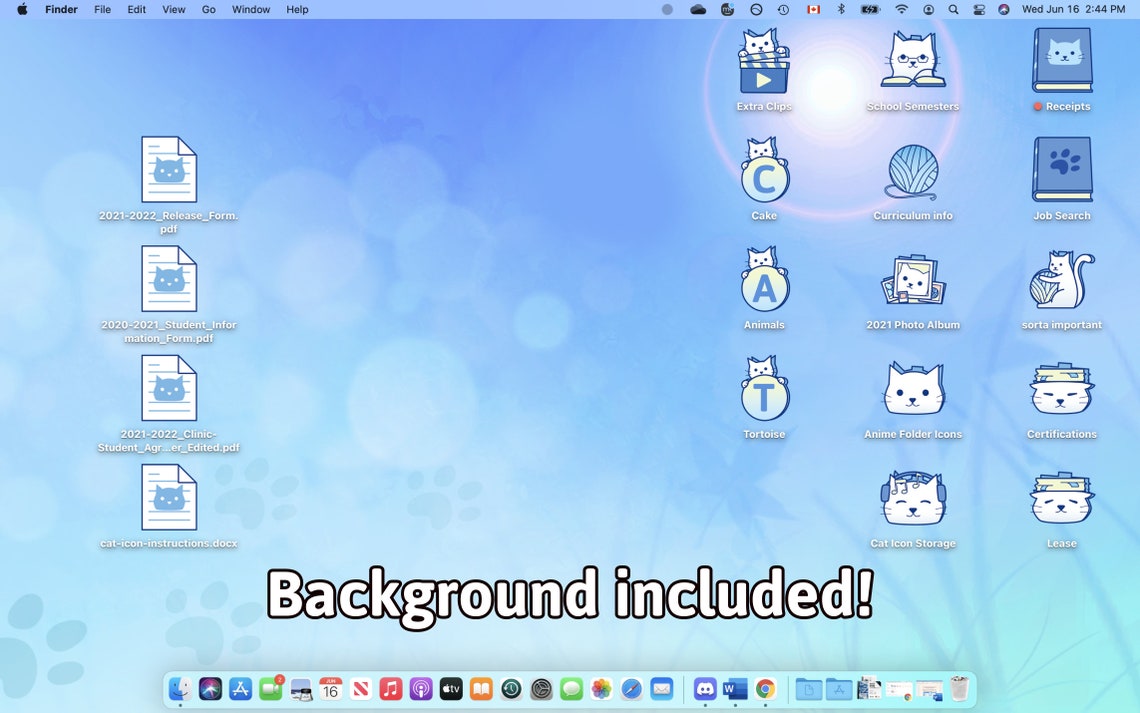Open Microsoft Word from the Dock
The width and height of the screenshot is (1140, 713).
coord(736,689)
